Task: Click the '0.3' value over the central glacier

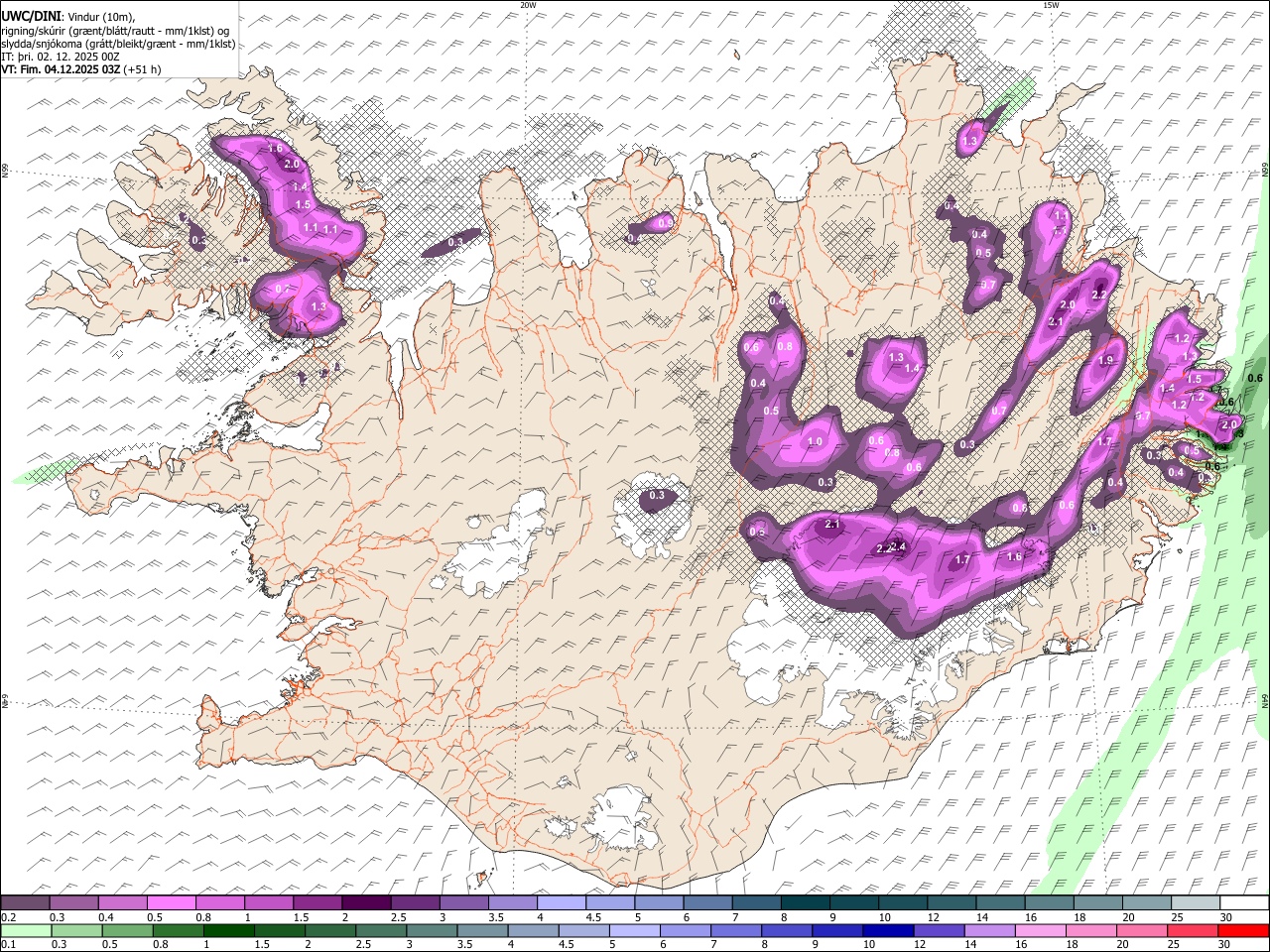Action: point(657,495)
